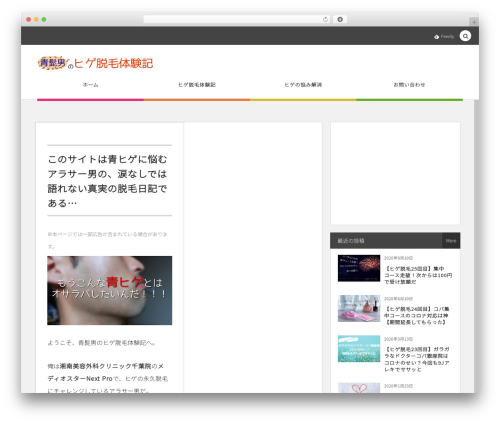
Task: Open a new tab with the plus button
Action: tap(474, 22)
